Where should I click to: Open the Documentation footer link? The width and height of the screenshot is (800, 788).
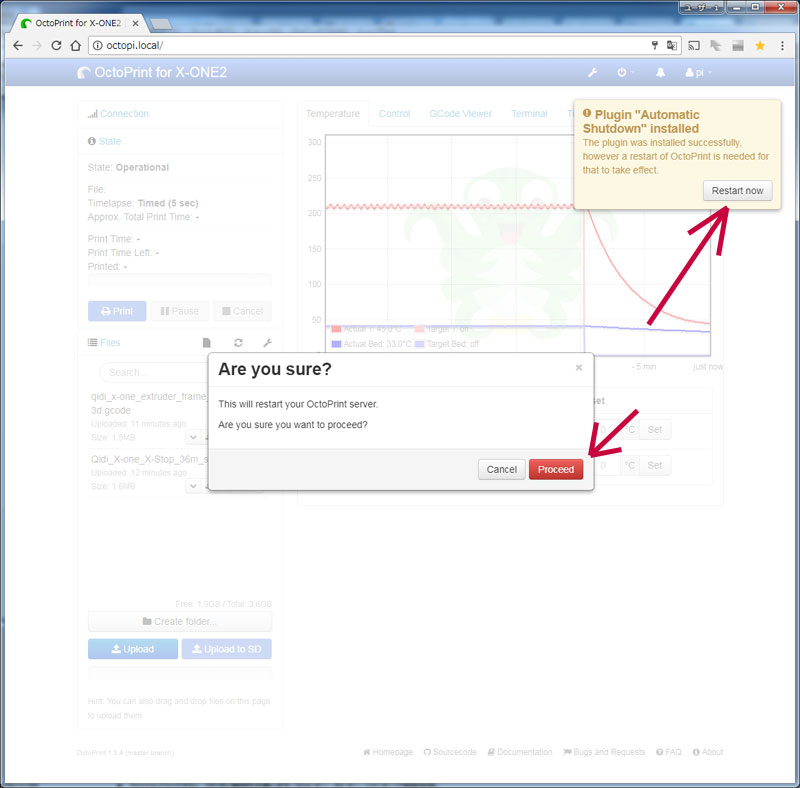tap(520, 752)
